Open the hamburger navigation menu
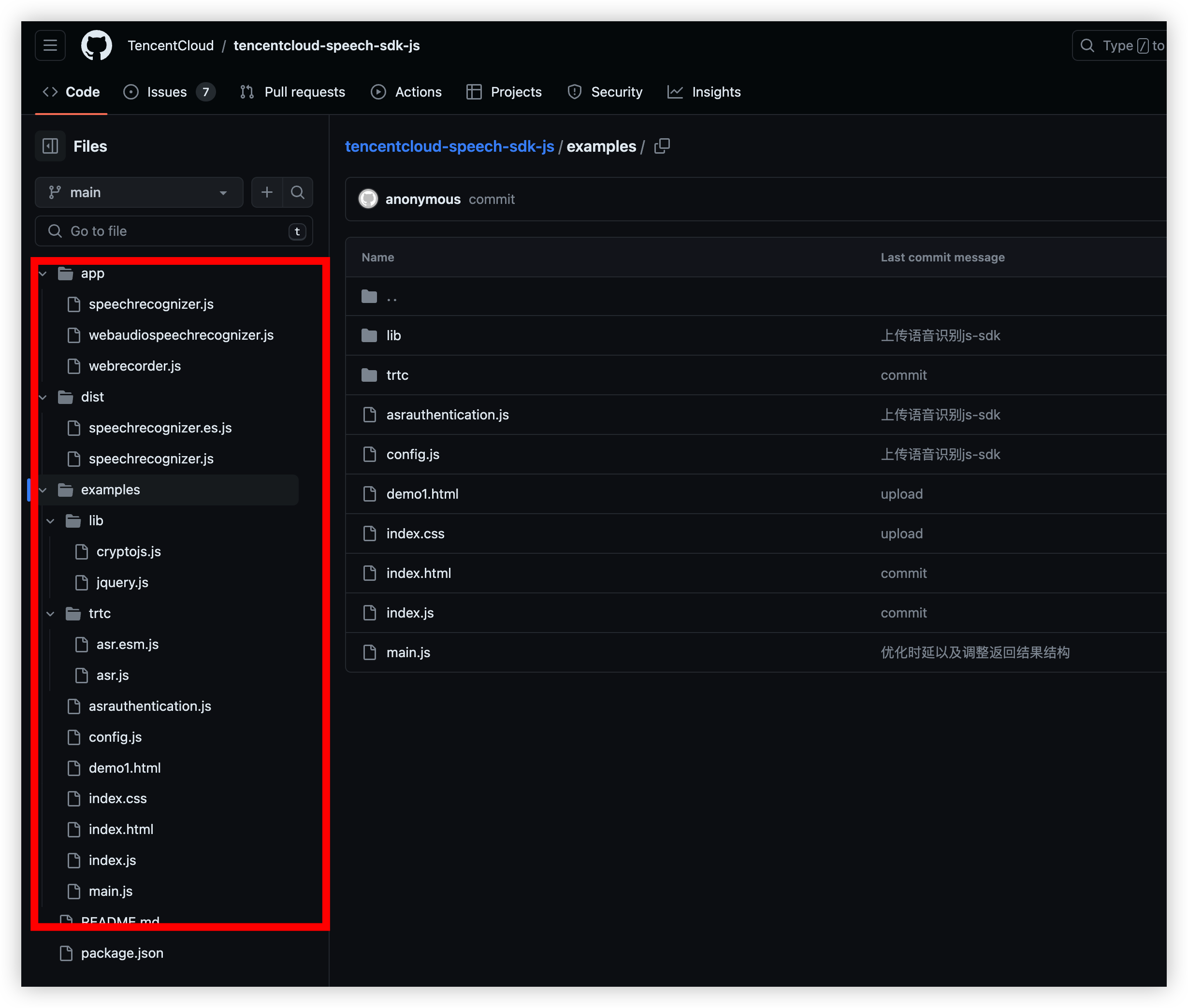 pyautogui.click(x=50, y=45)
